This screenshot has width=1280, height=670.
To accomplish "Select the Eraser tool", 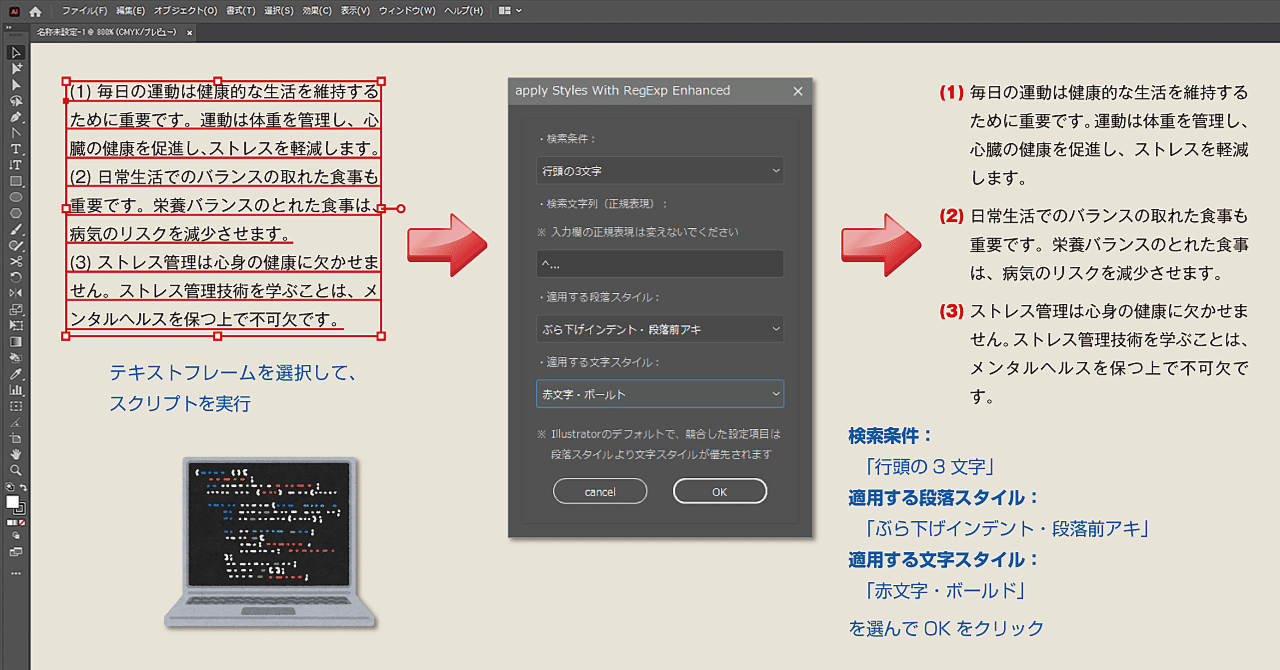I will (13, 260).
